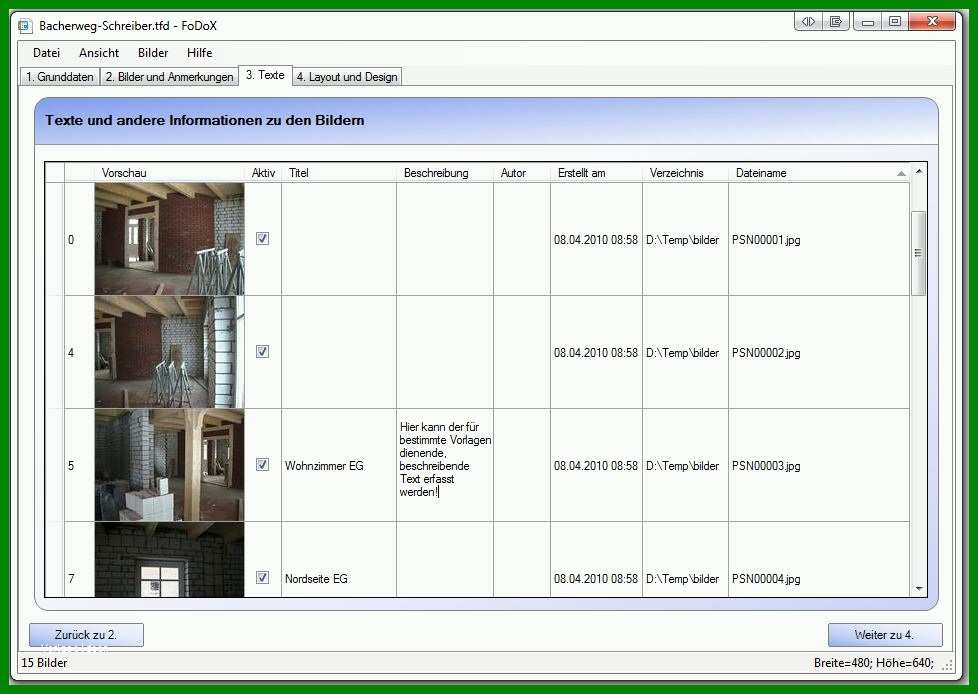Select the 3. Texte tab
Viewport: 978px width, 694px height.
[265, 75]
